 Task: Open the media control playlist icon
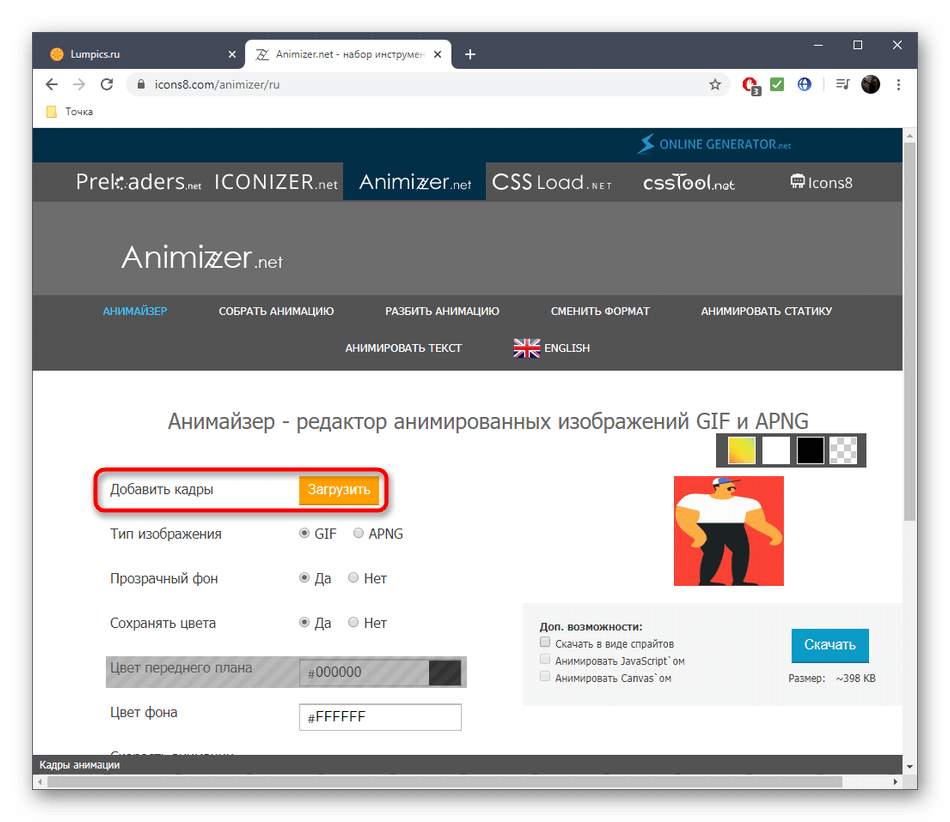click(842, 84)
